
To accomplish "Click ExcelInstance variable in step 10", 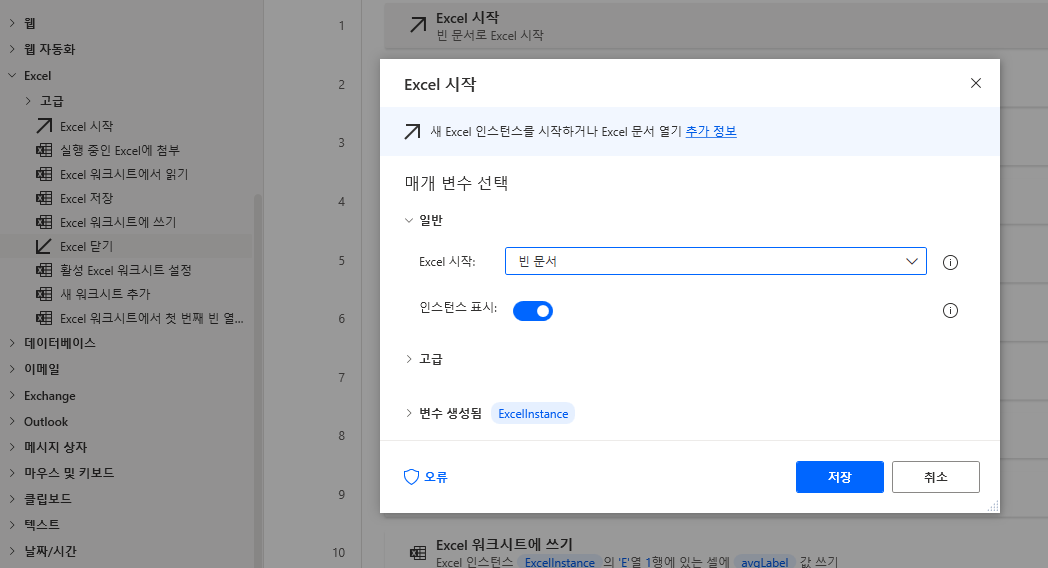I will 559,563.
